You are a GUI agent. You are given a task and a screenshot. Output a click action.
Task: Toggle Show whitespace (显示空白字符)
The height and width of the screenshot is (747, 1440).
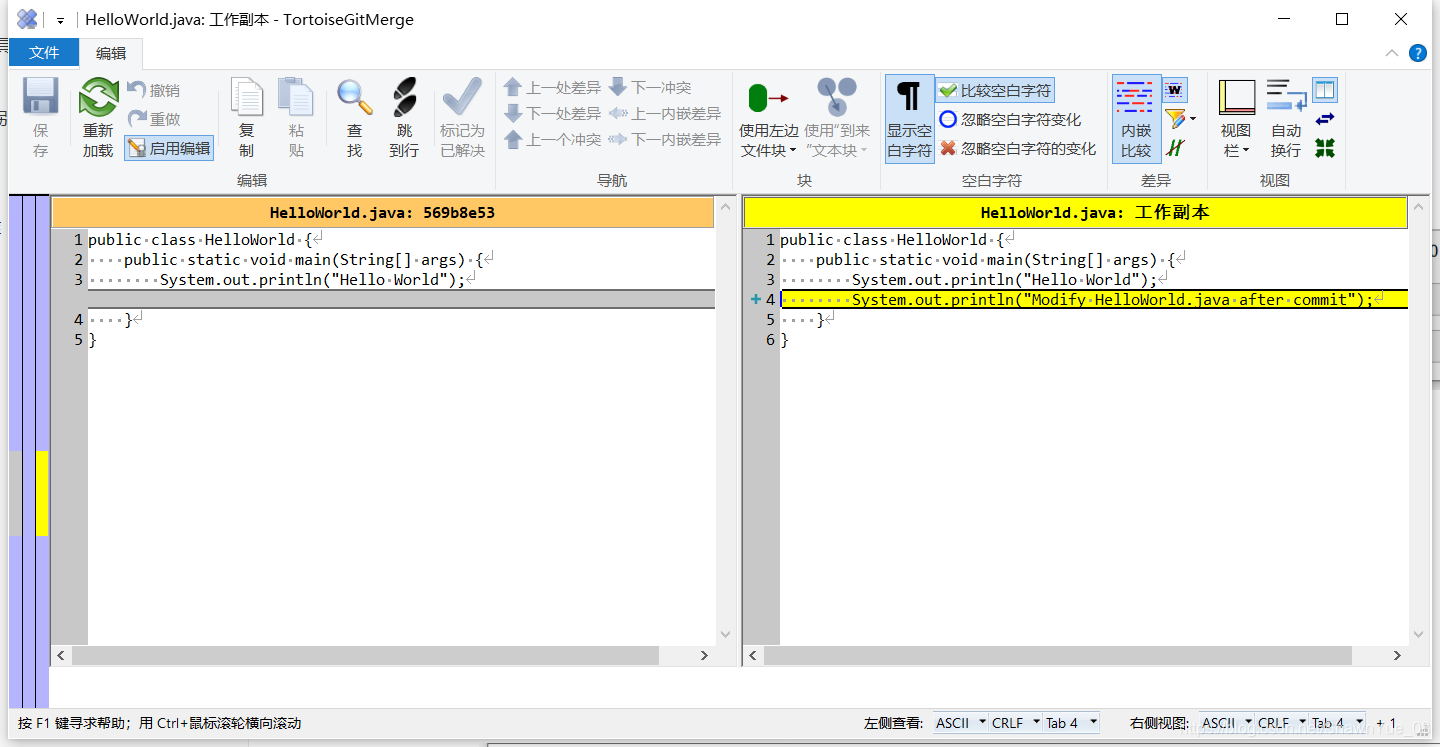[x=909, y=118]
